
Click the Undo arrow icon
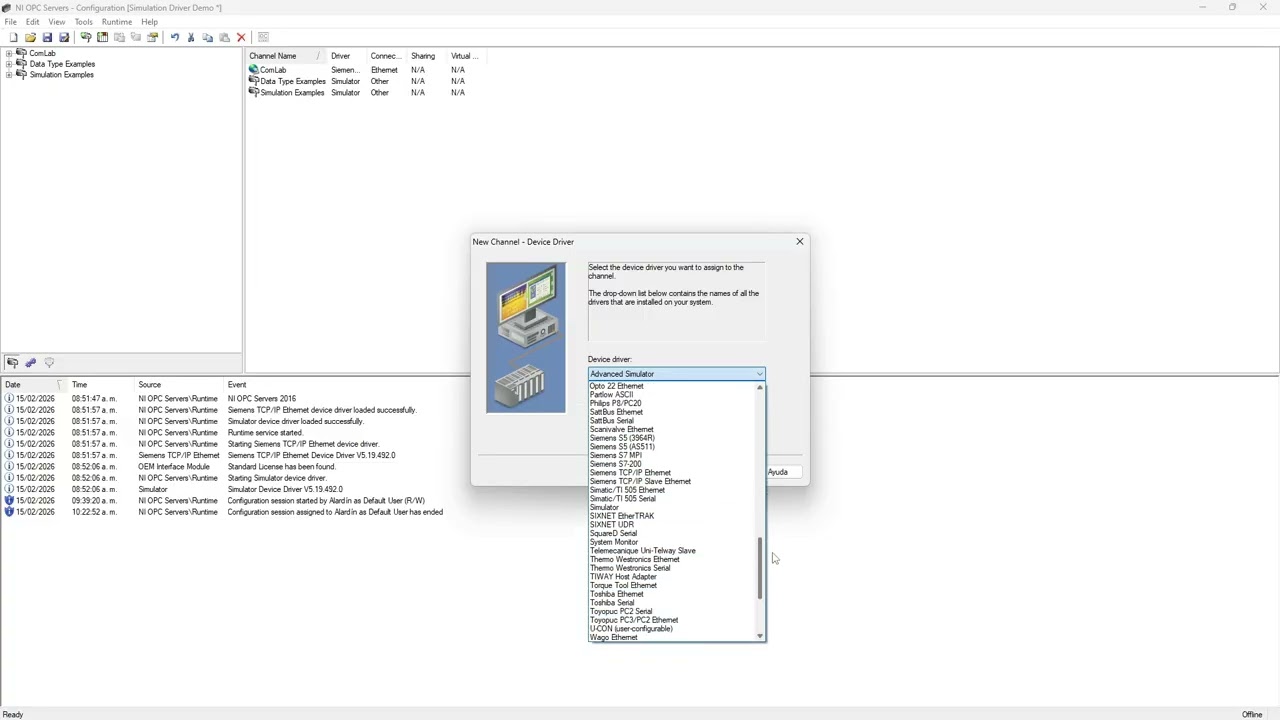point(174,38)
